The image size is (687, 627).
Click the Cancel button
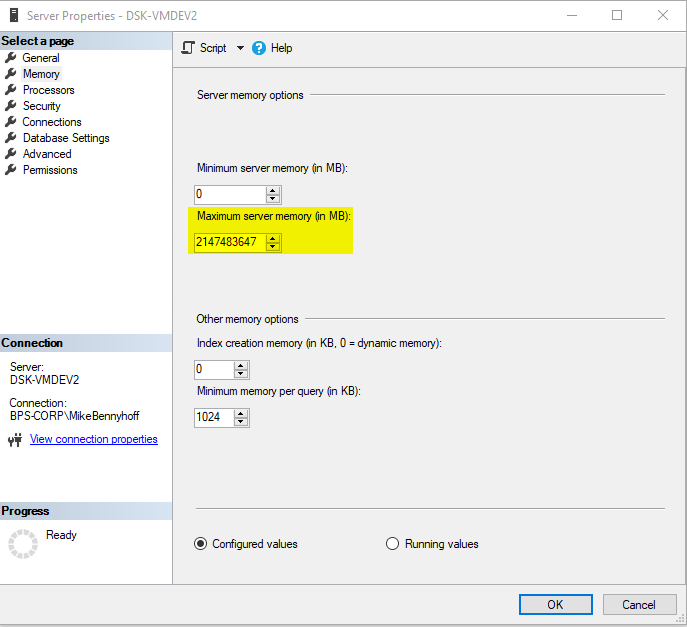639,605
